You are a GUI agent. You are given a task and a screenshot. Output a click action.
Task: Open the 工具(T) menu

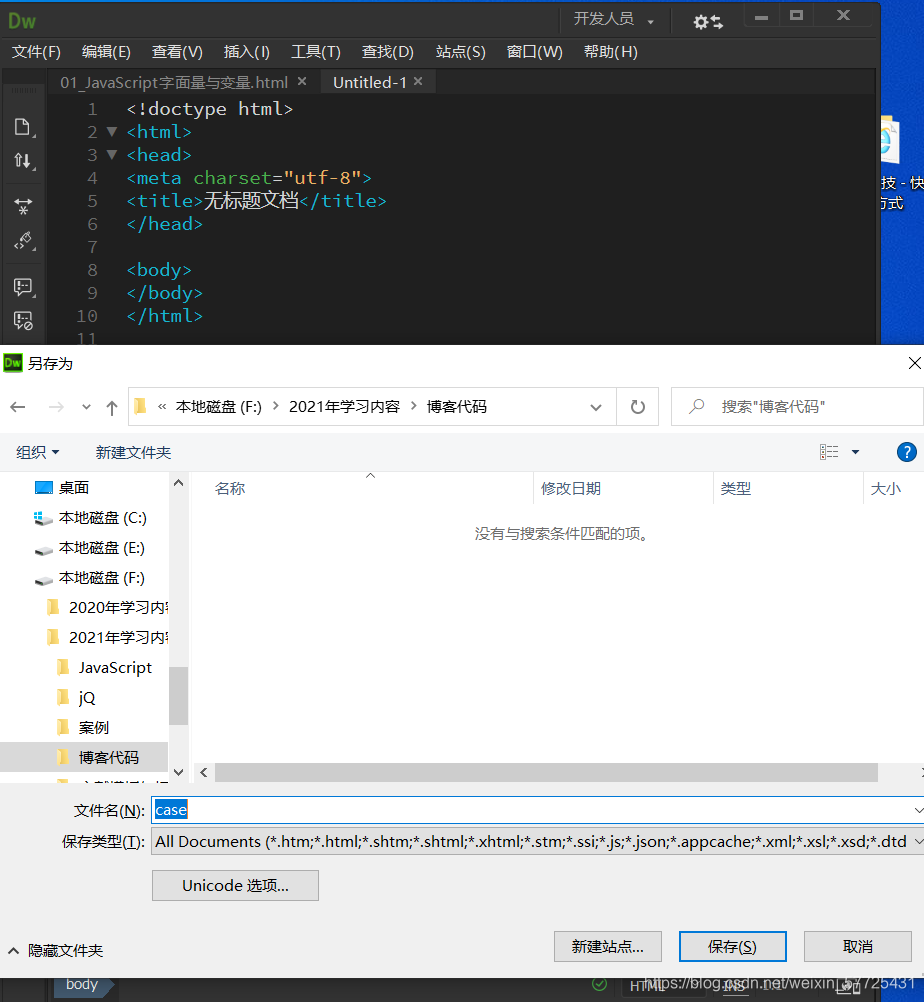click(316, 52)
